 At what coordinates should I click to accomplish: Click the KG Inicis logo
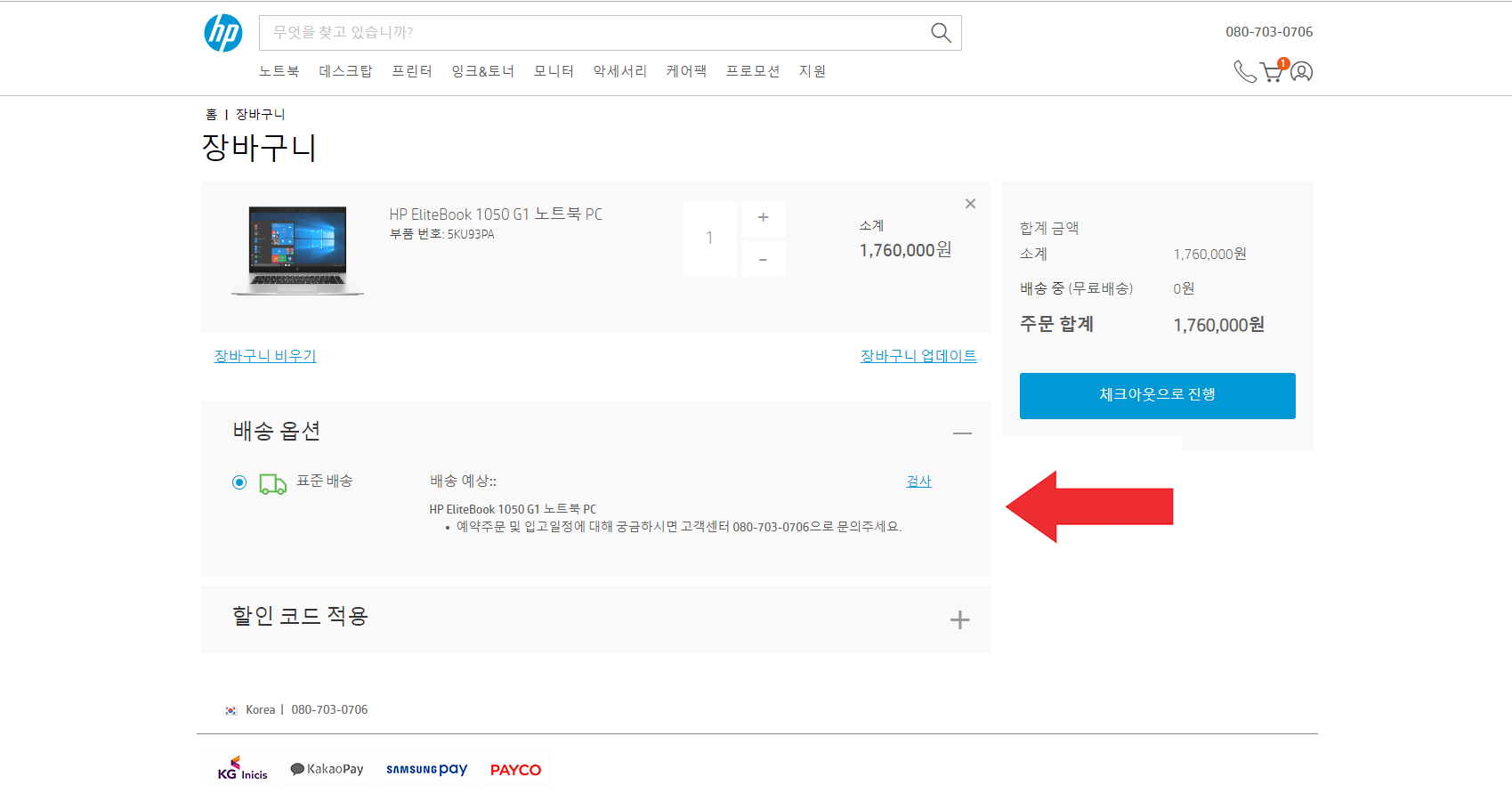(242, 769)
